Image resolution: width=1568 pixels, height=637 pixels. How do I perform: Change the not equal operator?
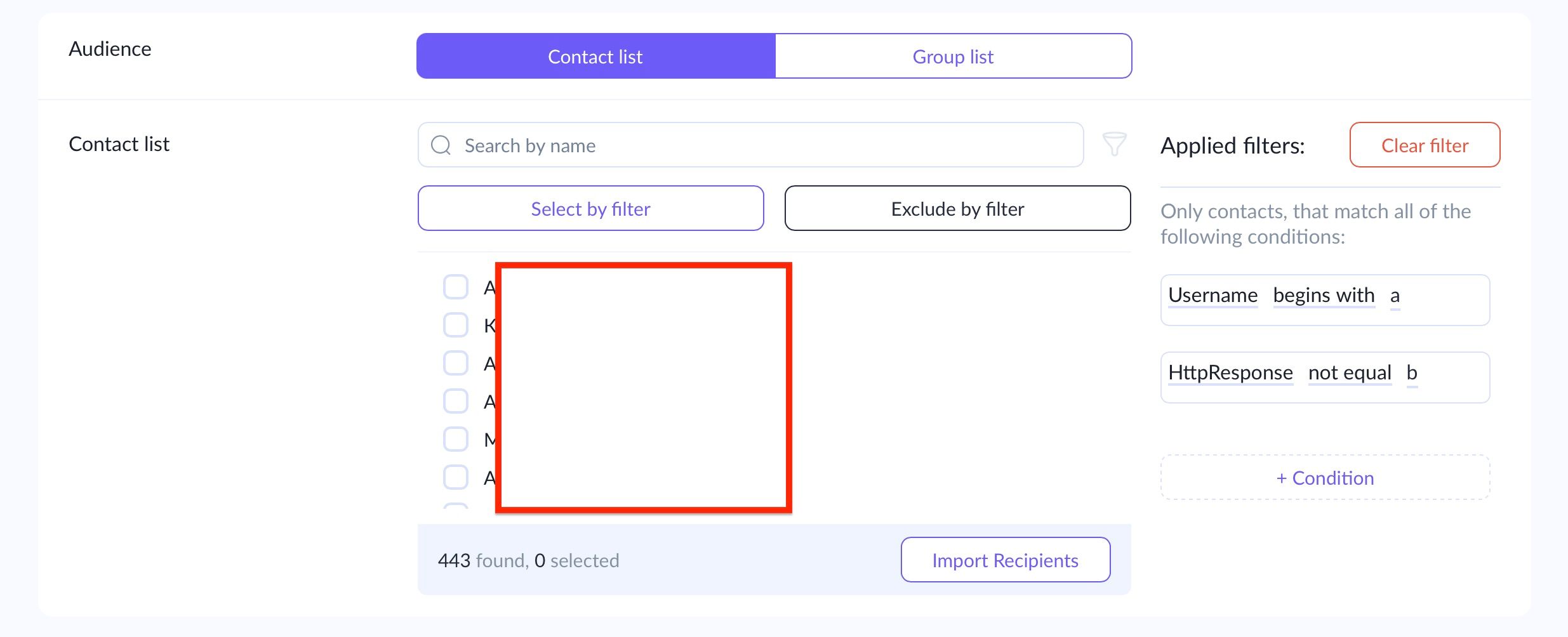1350,373
